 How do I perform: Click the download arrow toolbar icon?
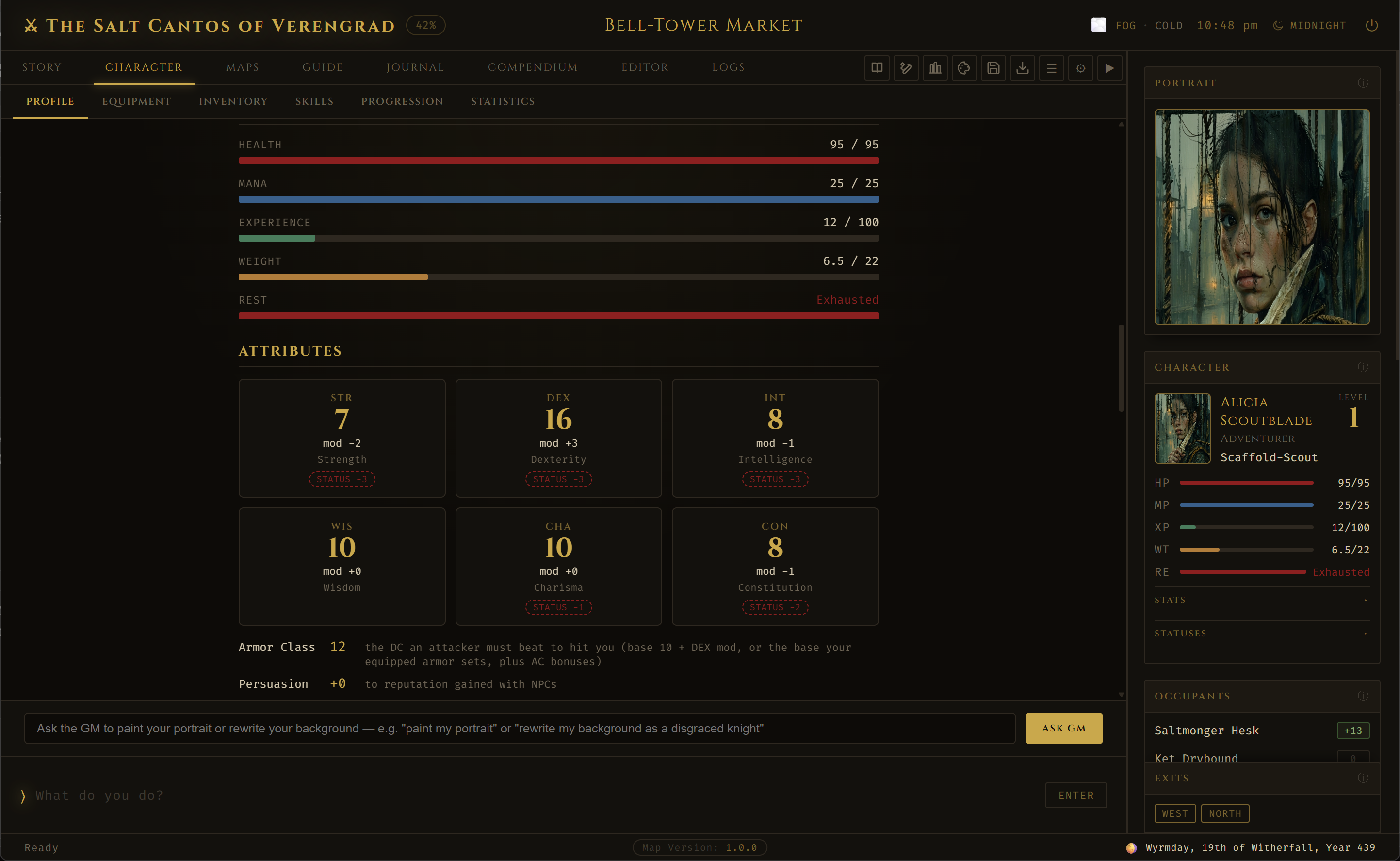(1023, 68)
